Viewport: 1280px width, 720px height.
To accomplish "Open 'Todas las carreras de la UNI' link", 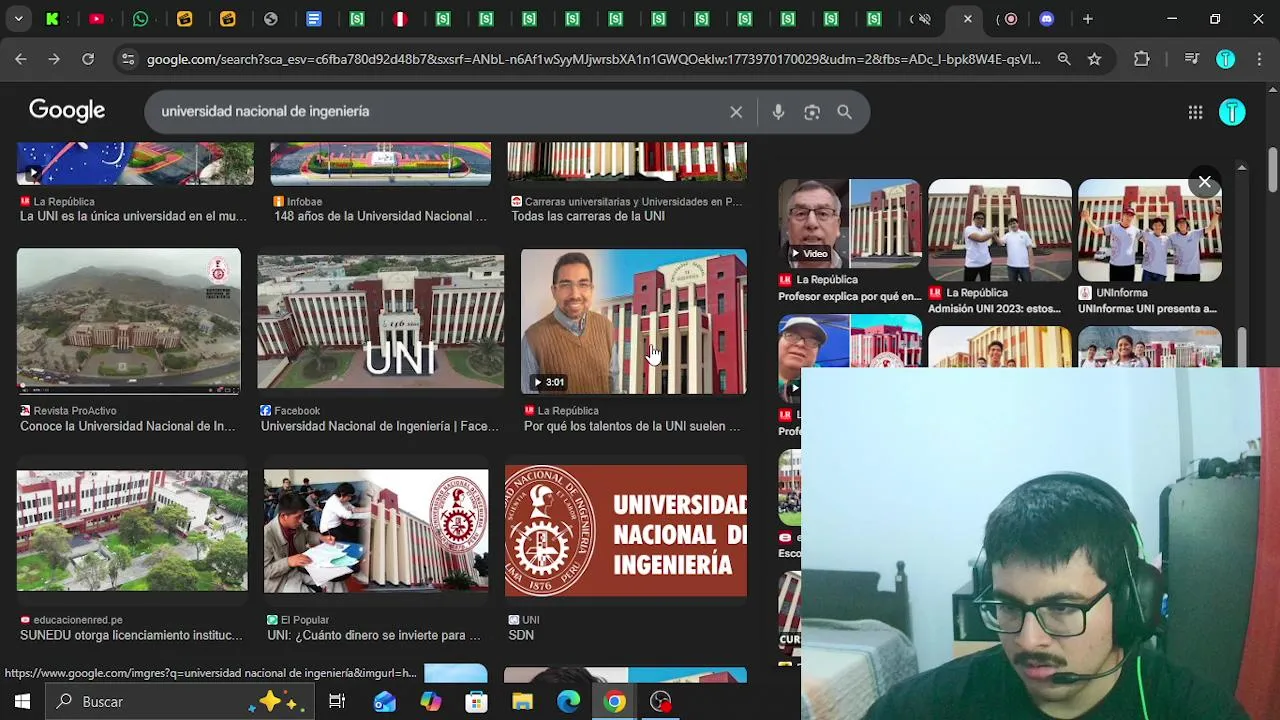I will point(588,216).
